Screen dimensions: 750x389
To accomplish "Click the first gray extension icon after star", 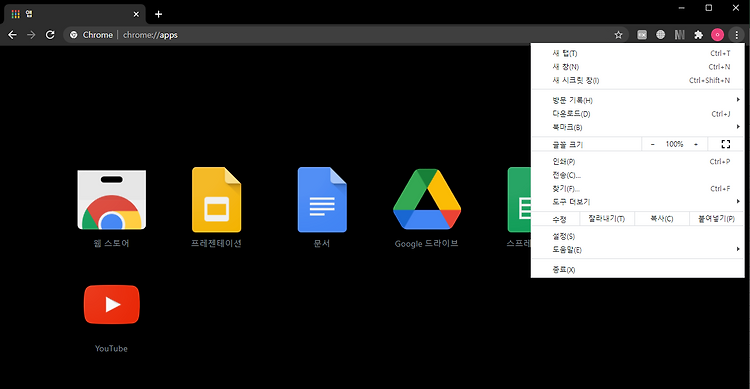I will click(642, 34).
